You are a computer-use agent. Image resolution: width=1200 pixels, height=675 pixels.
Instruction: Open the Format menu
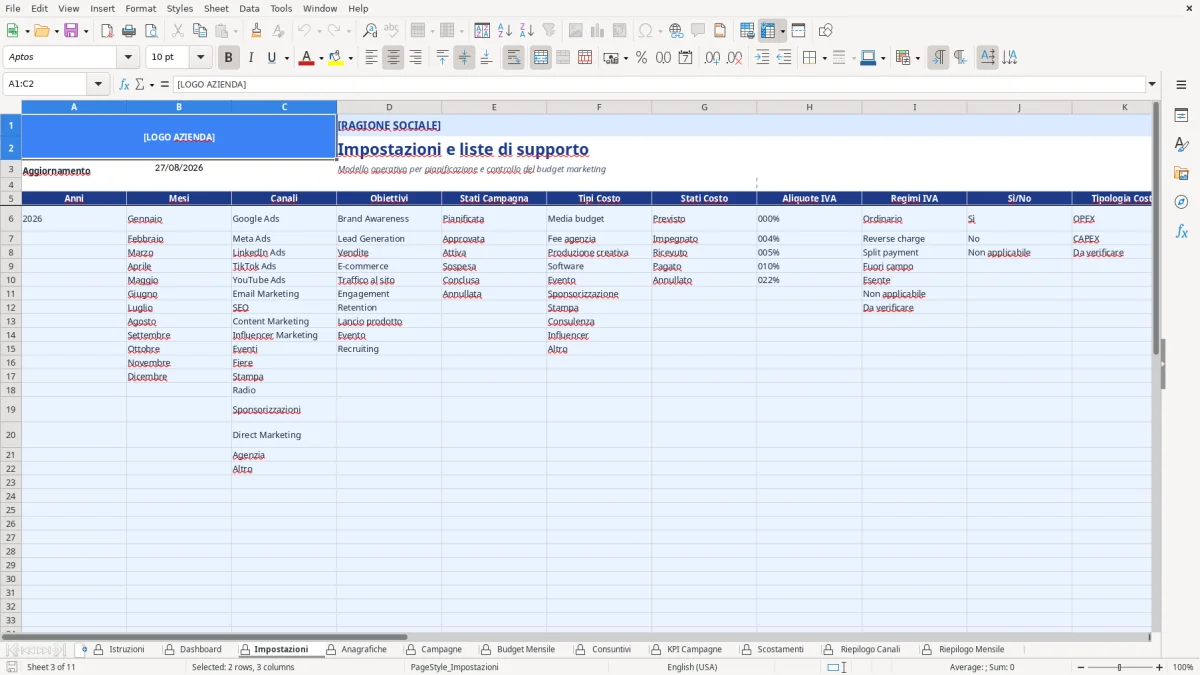(x=140, y=8)
